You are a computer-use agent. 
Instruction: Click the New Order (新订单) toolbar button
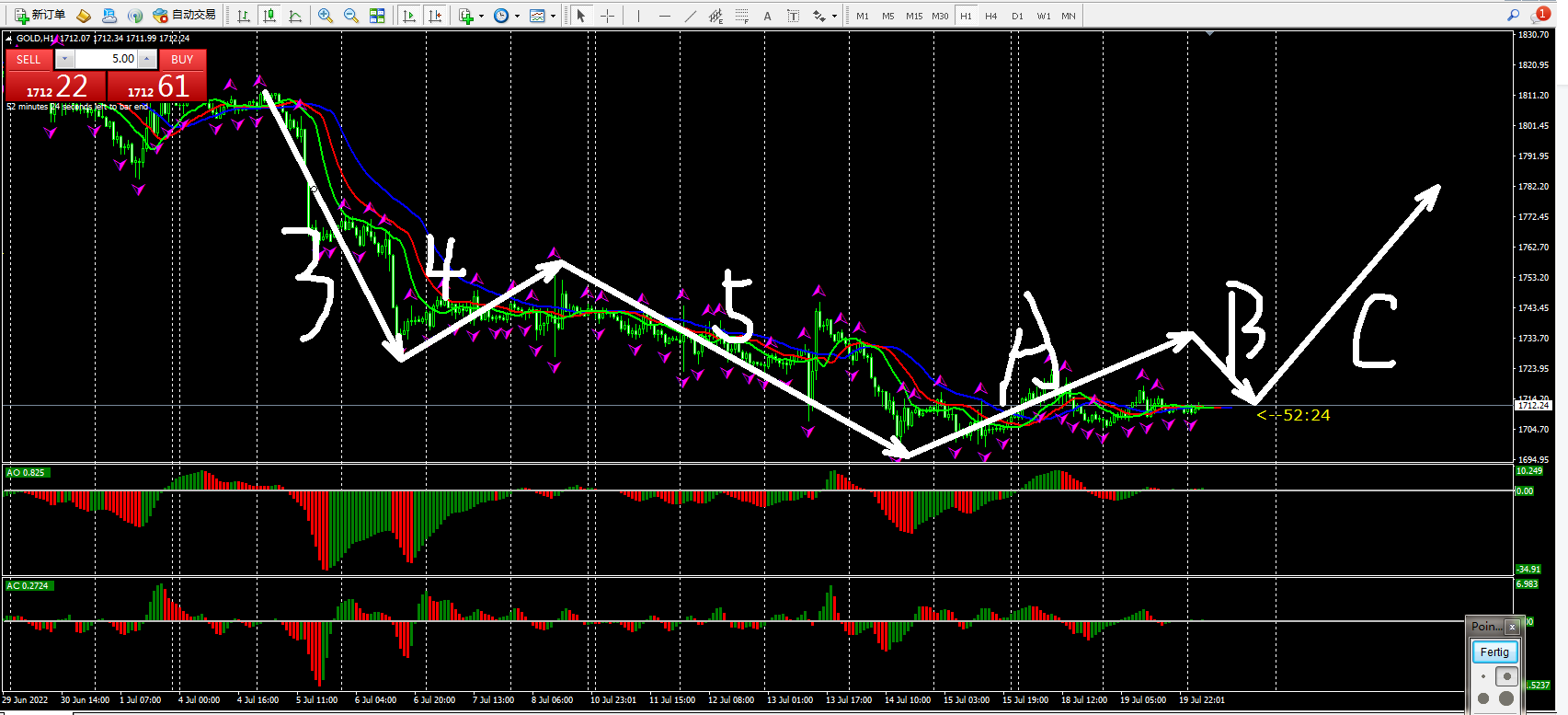(x=40, y=15)
